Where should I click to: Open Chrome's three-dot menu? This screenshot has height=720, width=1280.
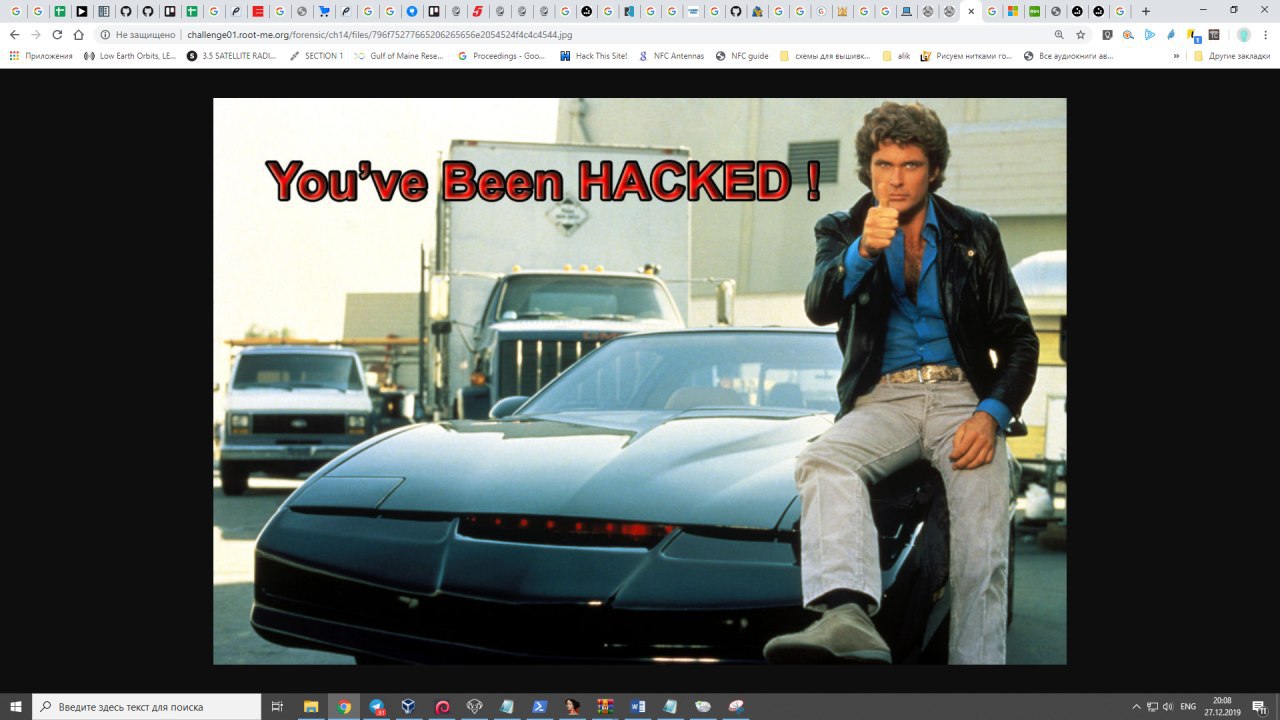point(1266,34)
